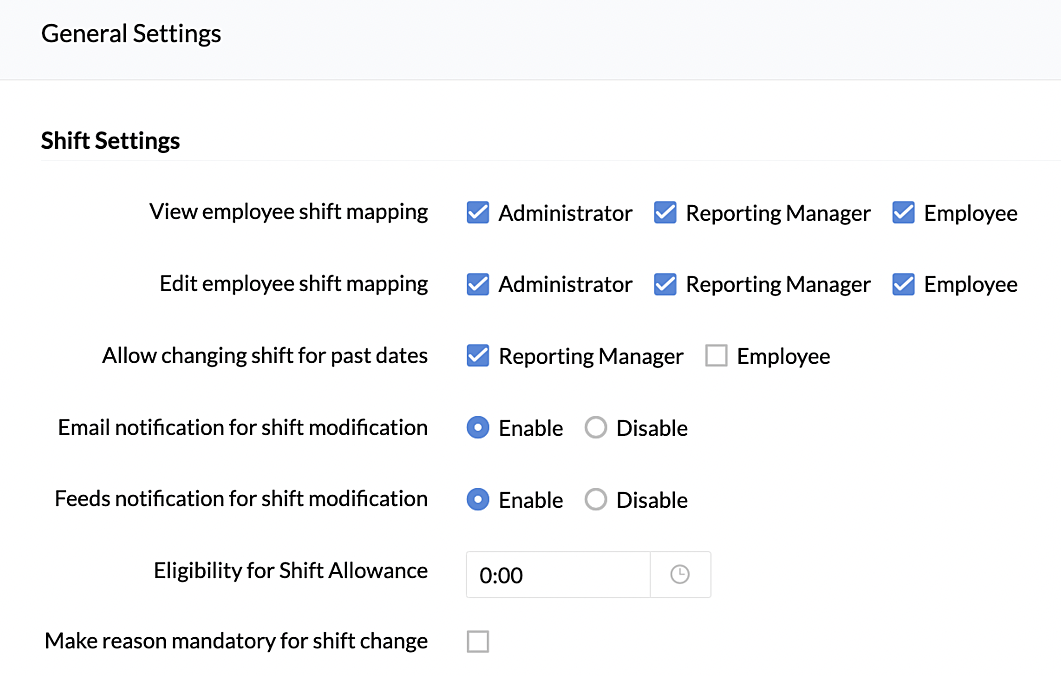1061x676 pixels.
Task: Select Enable for Email notification
Action: point(478,428)
